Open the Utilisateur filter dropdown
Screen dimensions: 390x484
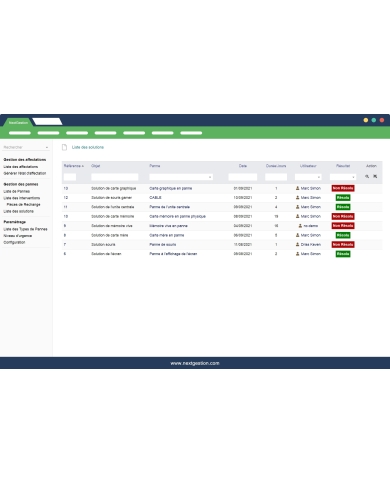[308, 177]
